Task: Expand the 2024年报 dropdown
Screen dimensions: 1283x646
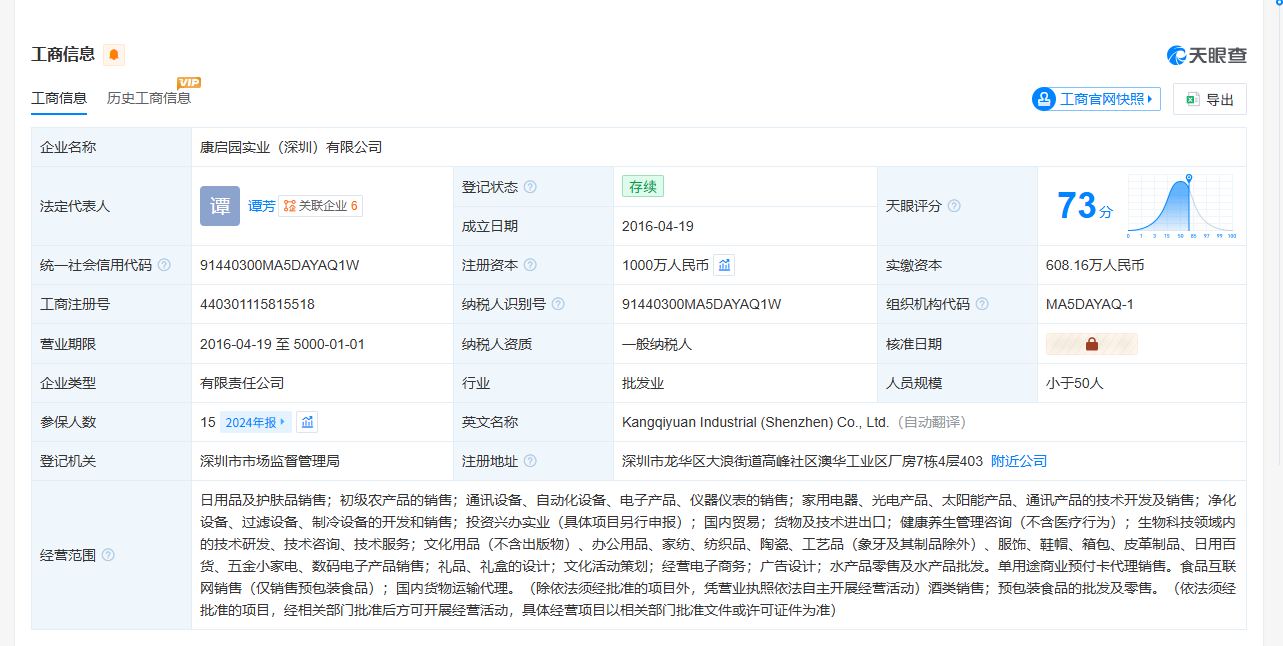Action: pyautogui.click(x=256, y=422)
